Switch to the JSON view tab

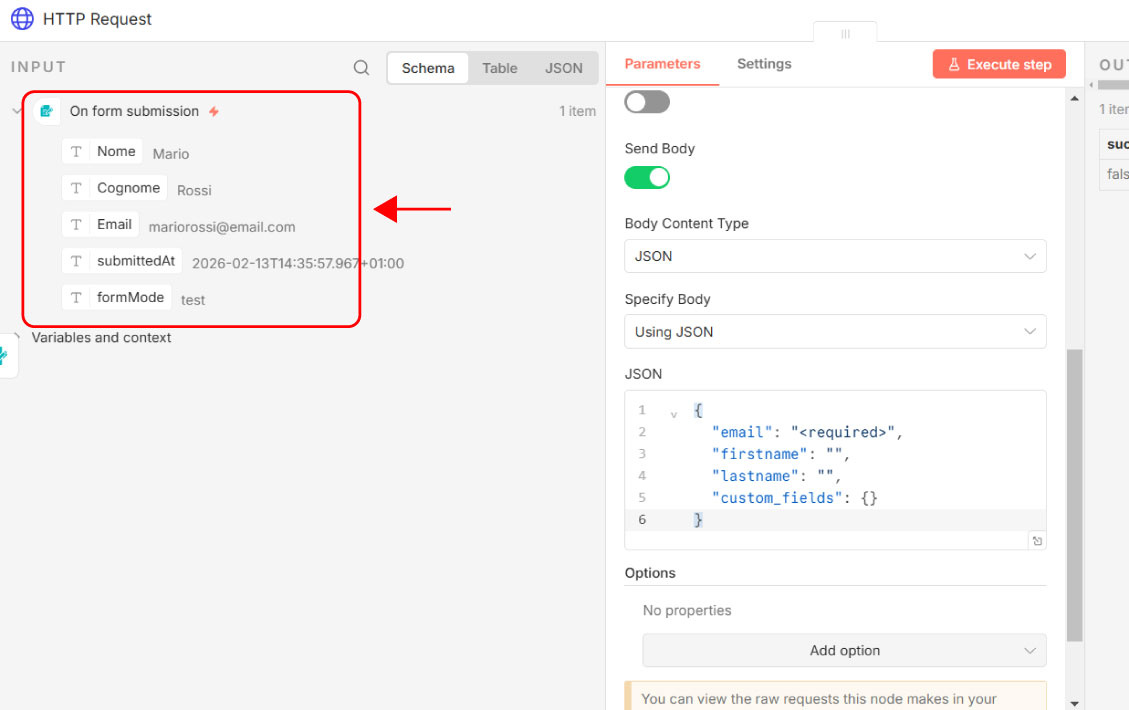point(563,68)
